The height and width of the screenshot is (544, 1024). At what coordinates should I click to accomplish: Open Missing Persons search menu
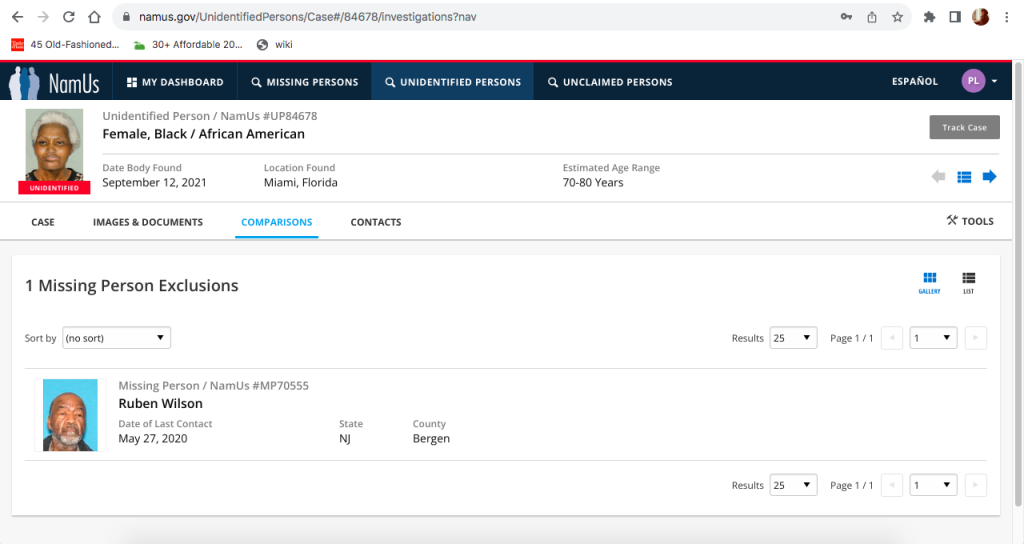click(304, 82)
